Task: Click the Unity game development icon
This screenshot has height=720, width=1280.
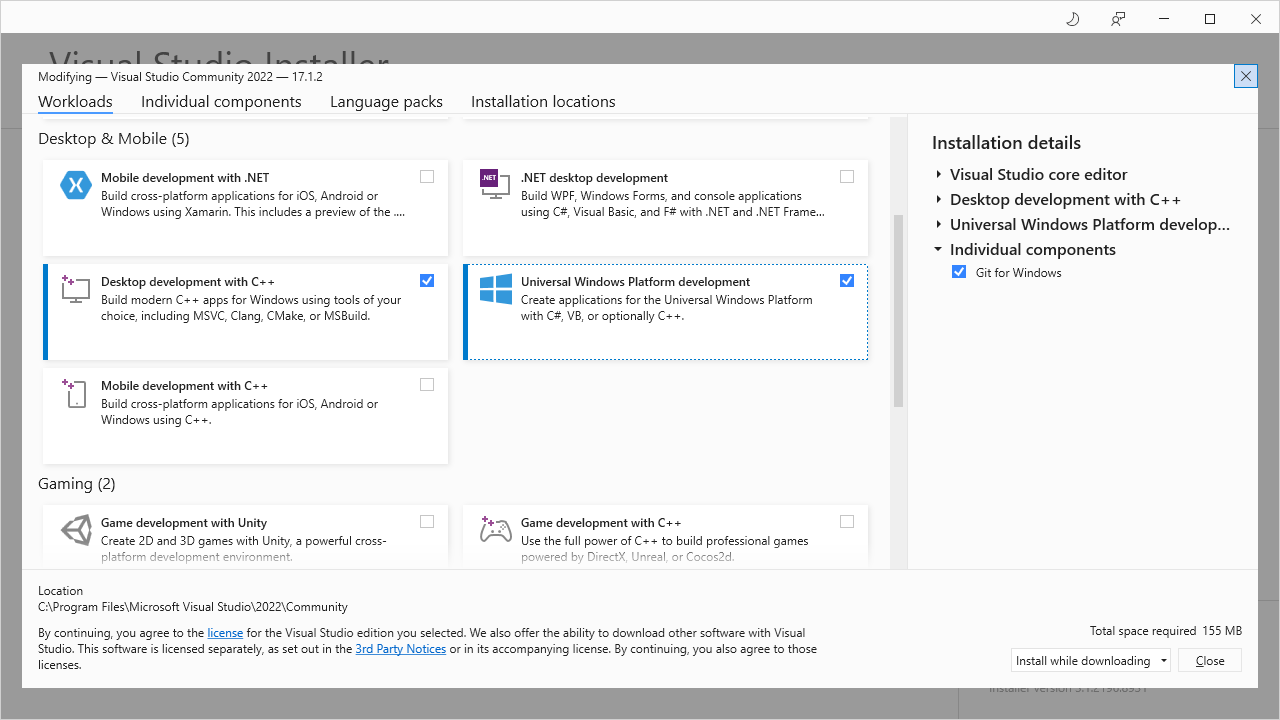Action: 76,530
